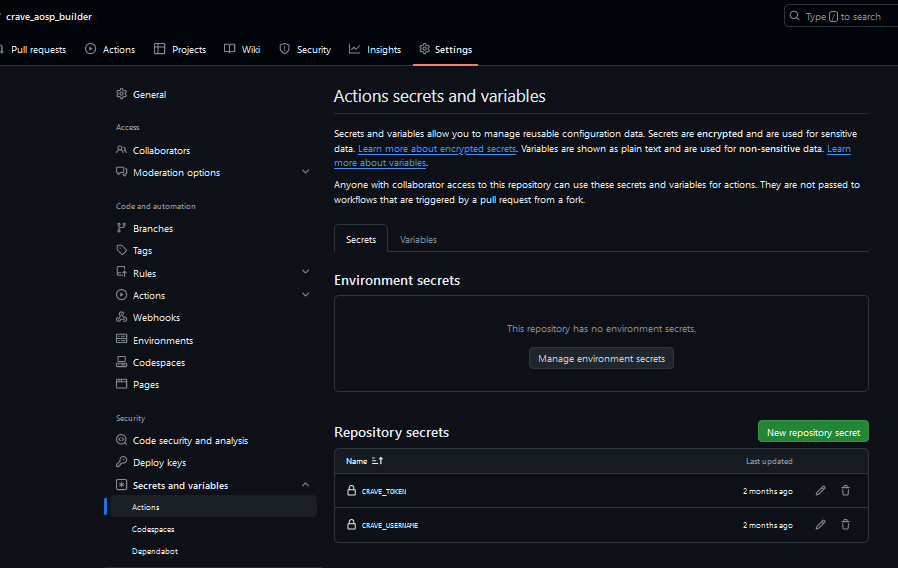Click '2 months ago' in CRAVE_USERNAME row
The width and height of the screenshot is (898, 568).
[767, 525]
